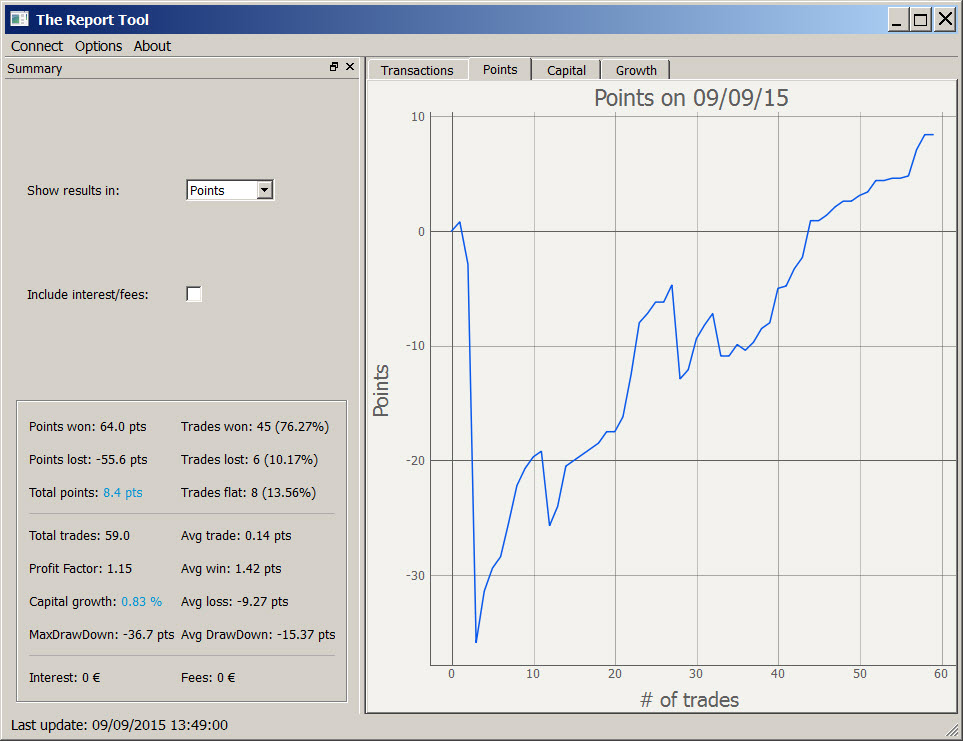Viewport: 963px width, 741px height.
Task: Click the Avg win: 1.42 pts text
Action: click(231, 568)
